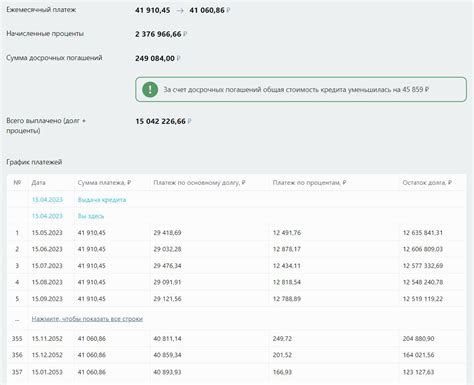Select the '№' column header
The width and height of the screenshot is (474, 385).
[17, 182]
